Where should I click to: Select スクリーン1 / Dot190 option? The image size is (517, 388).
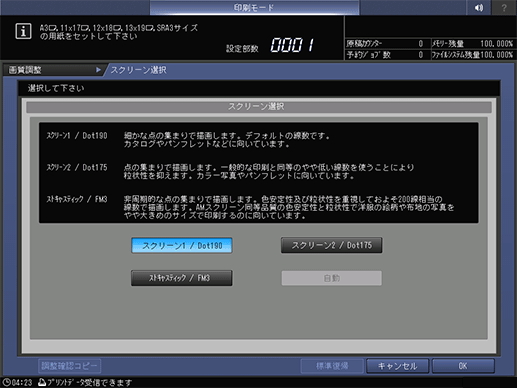coord(182,246)
